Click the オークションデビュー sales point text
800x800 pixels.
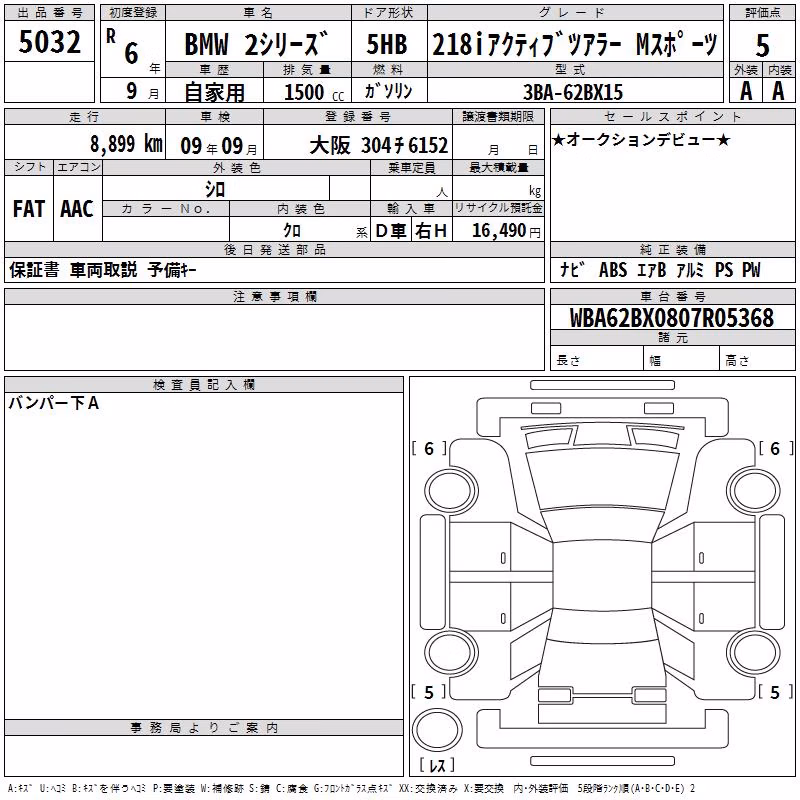tap(641, 140)
